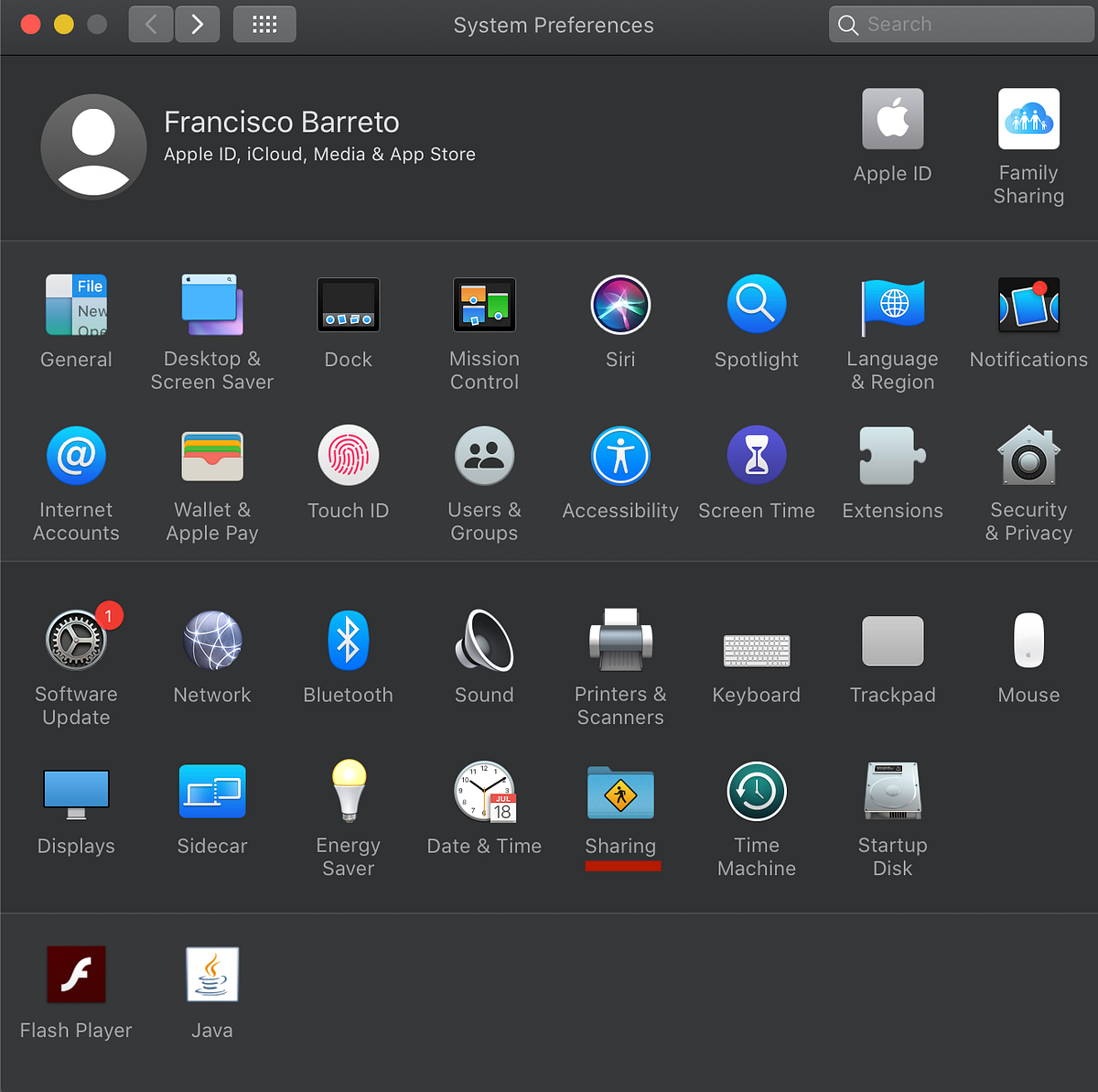The image size is (1098, 1092).
Task: Click the Francisco Barreto account name
Action: click(282, 122)
